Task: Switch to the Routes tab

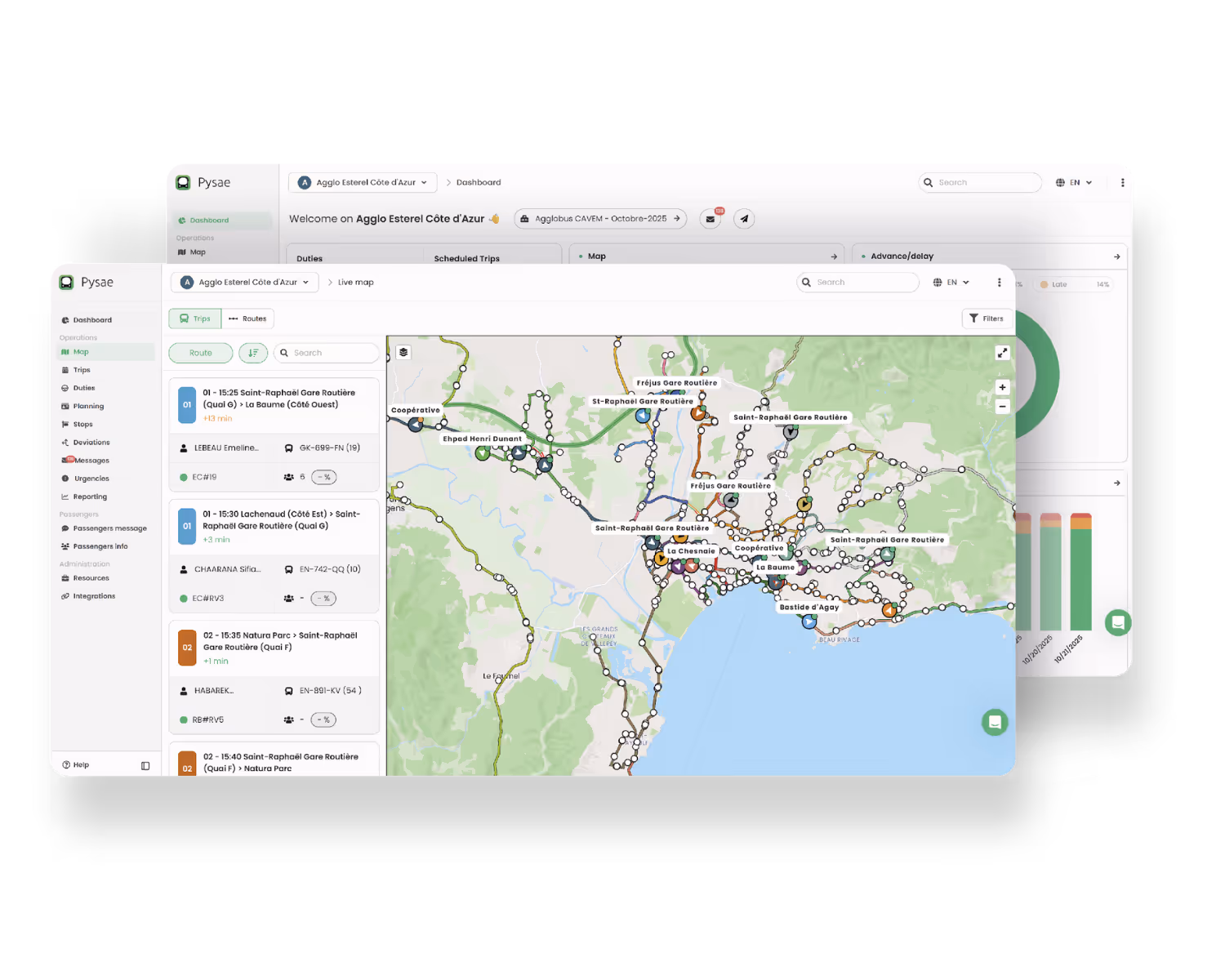Action: pyautogui.click(x=247, y=318)
